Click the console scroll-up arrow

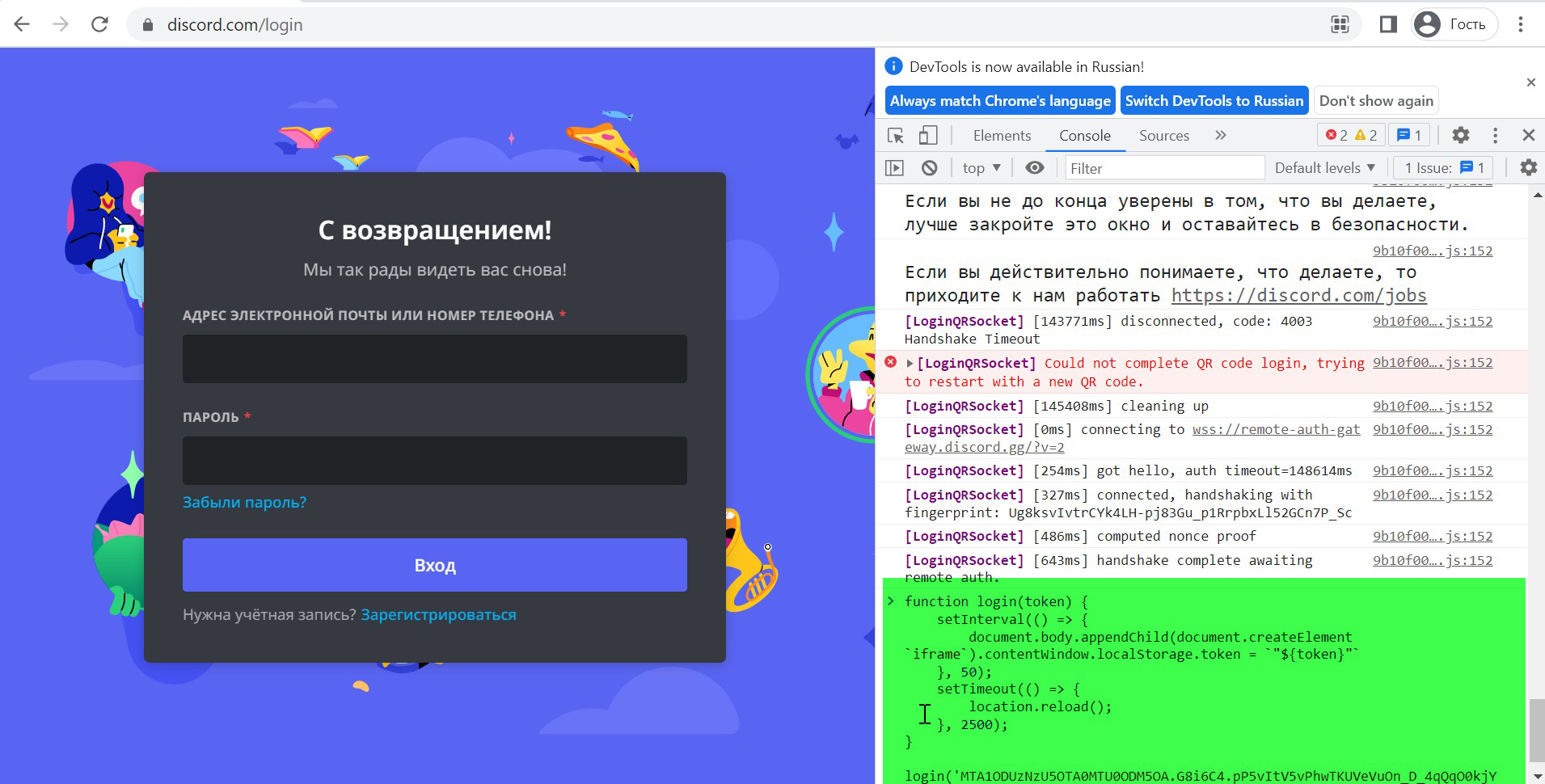pyautogui.click(x=1537, y=195)
